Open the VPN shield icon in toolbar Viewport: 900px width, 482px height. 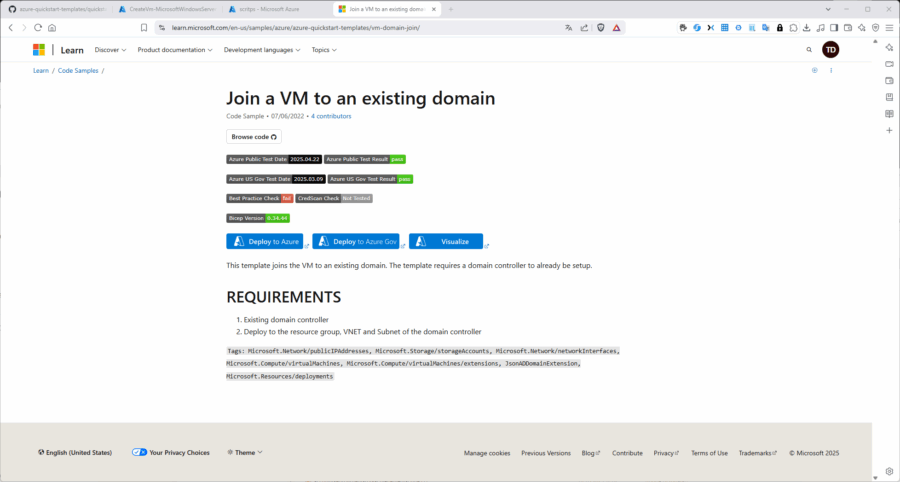(x=875, y=28)
